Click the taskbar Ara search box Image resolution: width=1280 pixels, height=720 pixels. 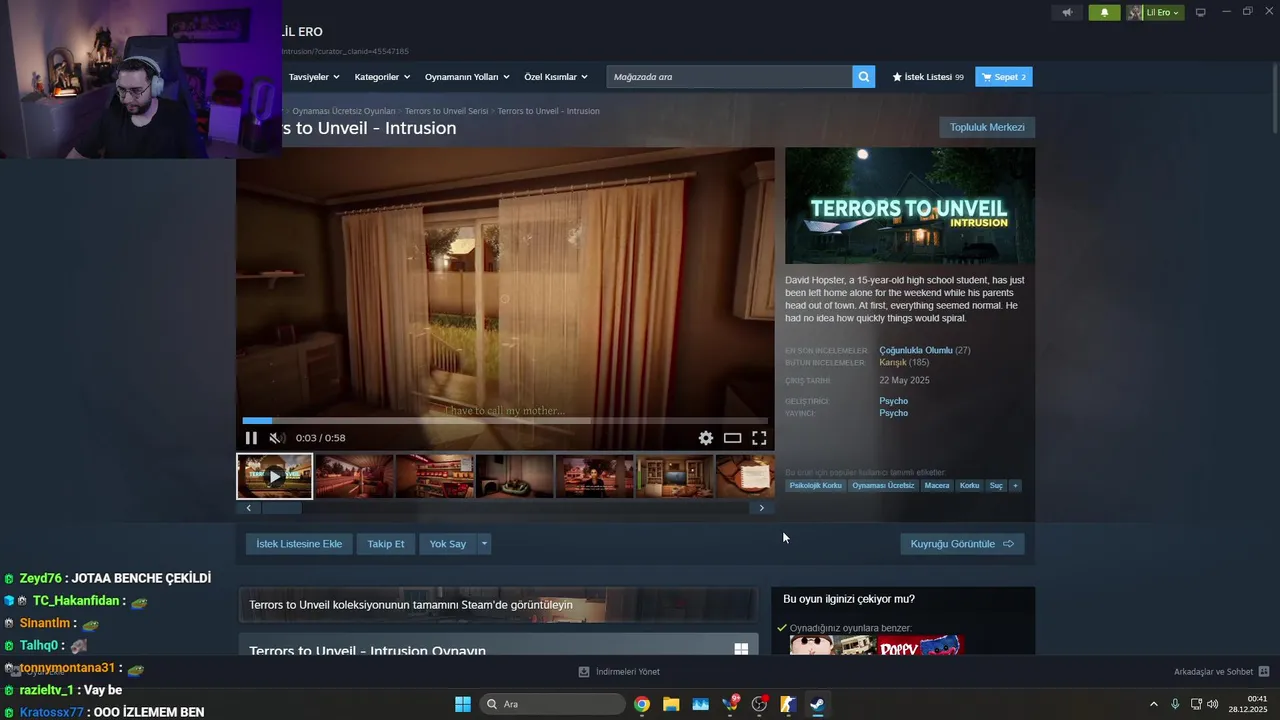[x=552, y=704]
